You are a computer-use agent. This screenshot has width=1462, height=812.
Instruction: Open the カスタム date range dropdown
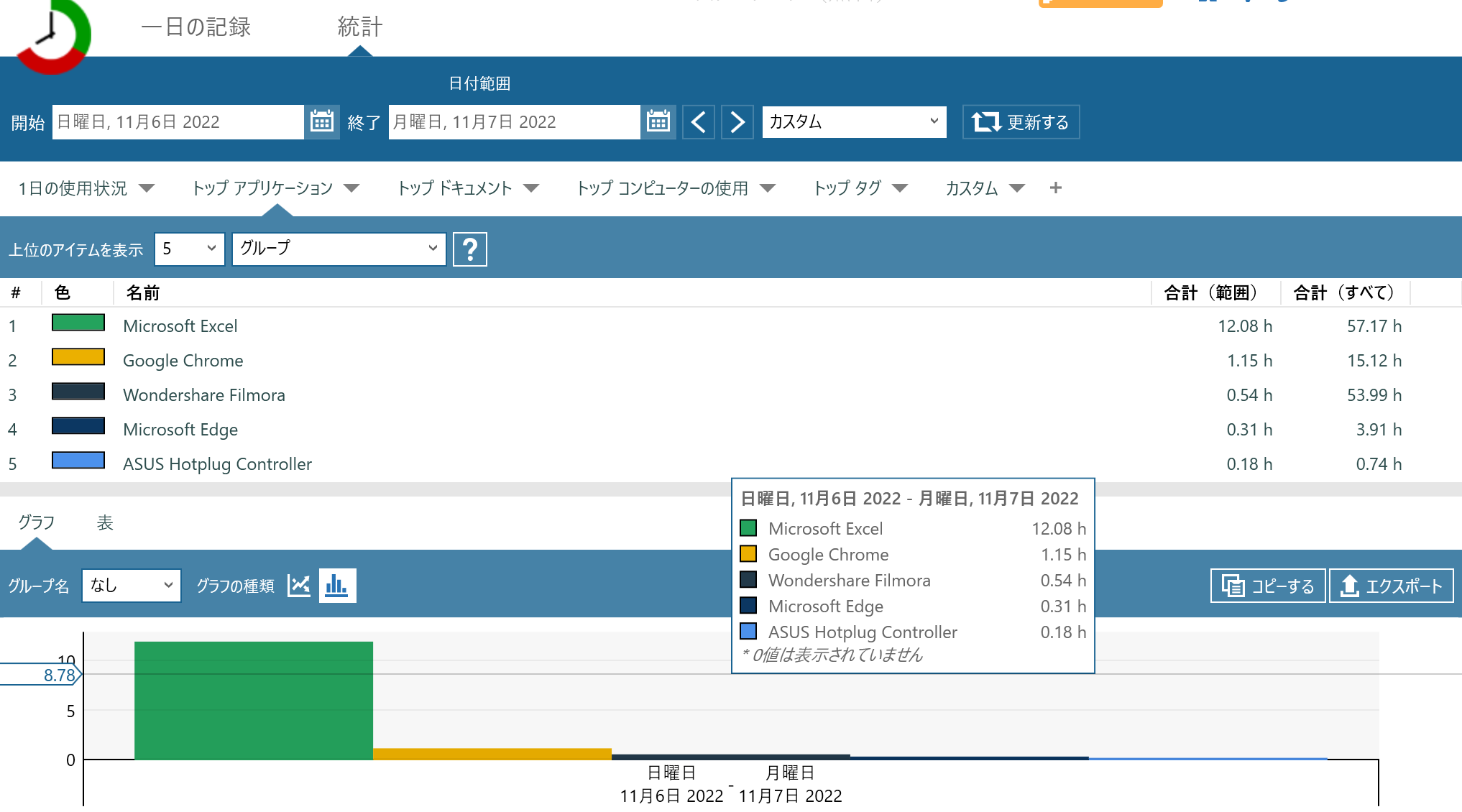click(853, 121)
